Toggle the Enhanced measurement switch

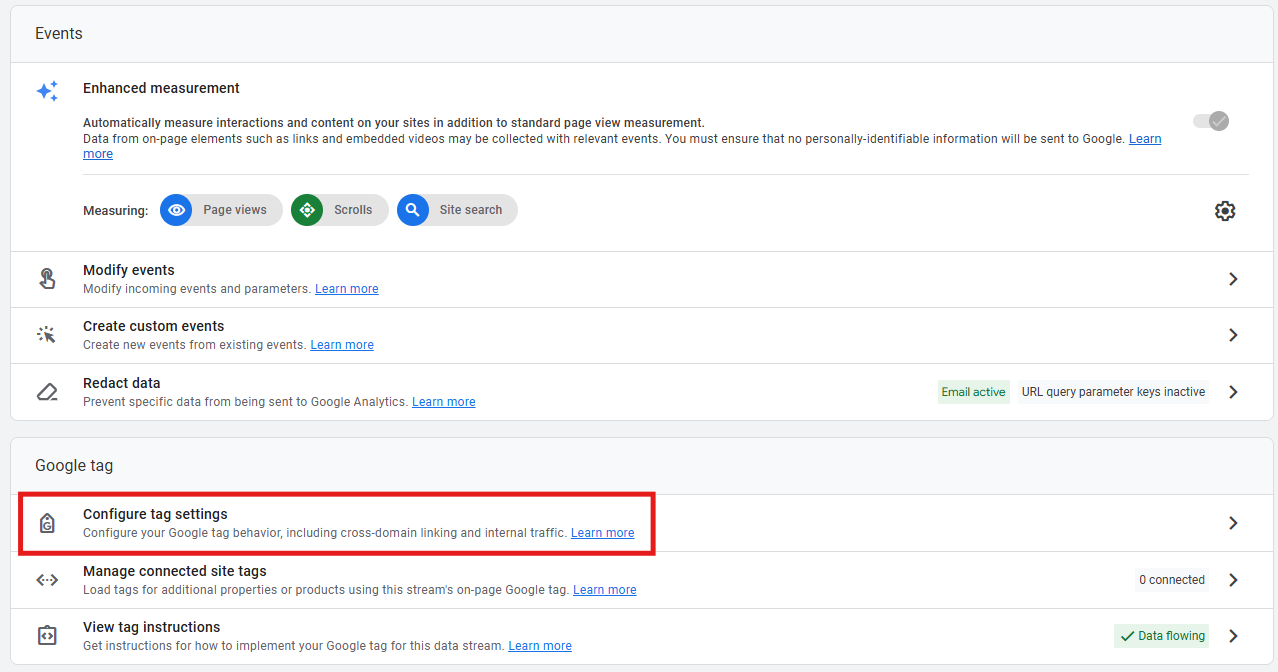tap(1210, 121)
